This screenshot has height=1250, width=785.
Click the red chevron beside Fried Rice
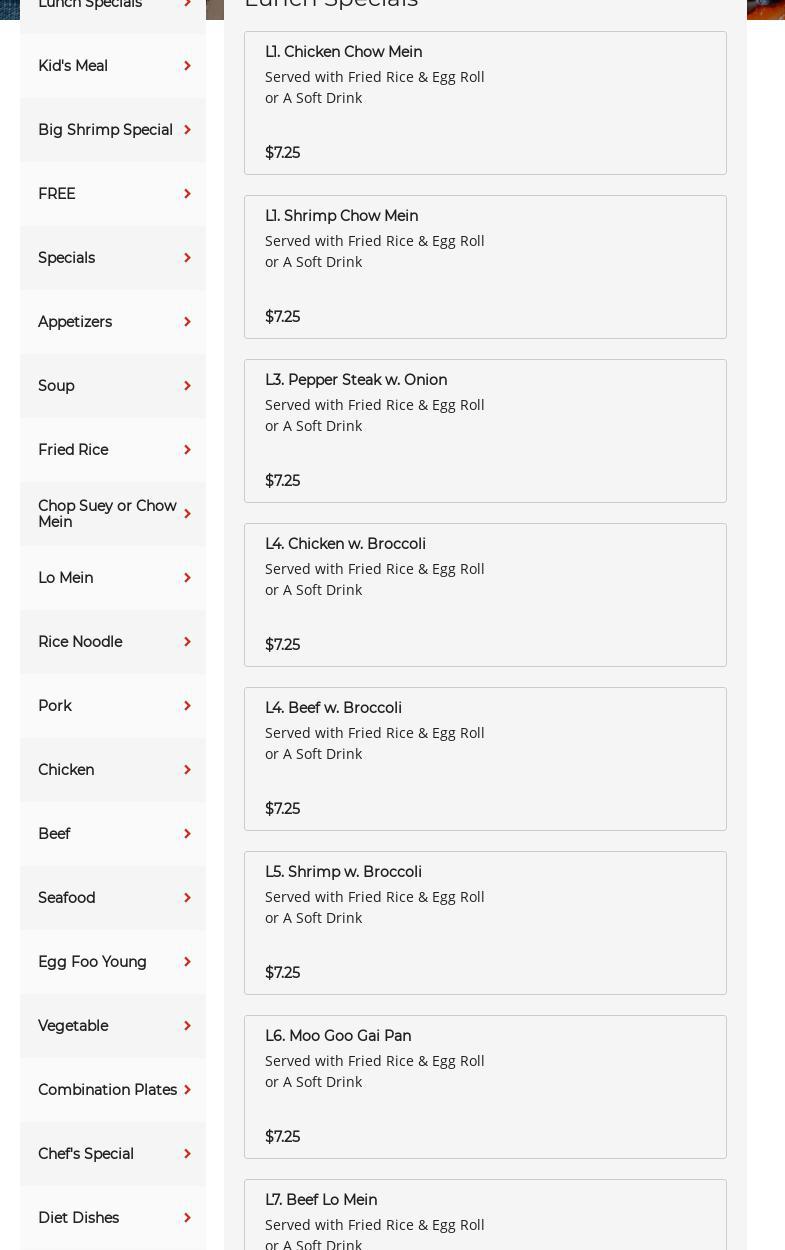pos(187,450)
